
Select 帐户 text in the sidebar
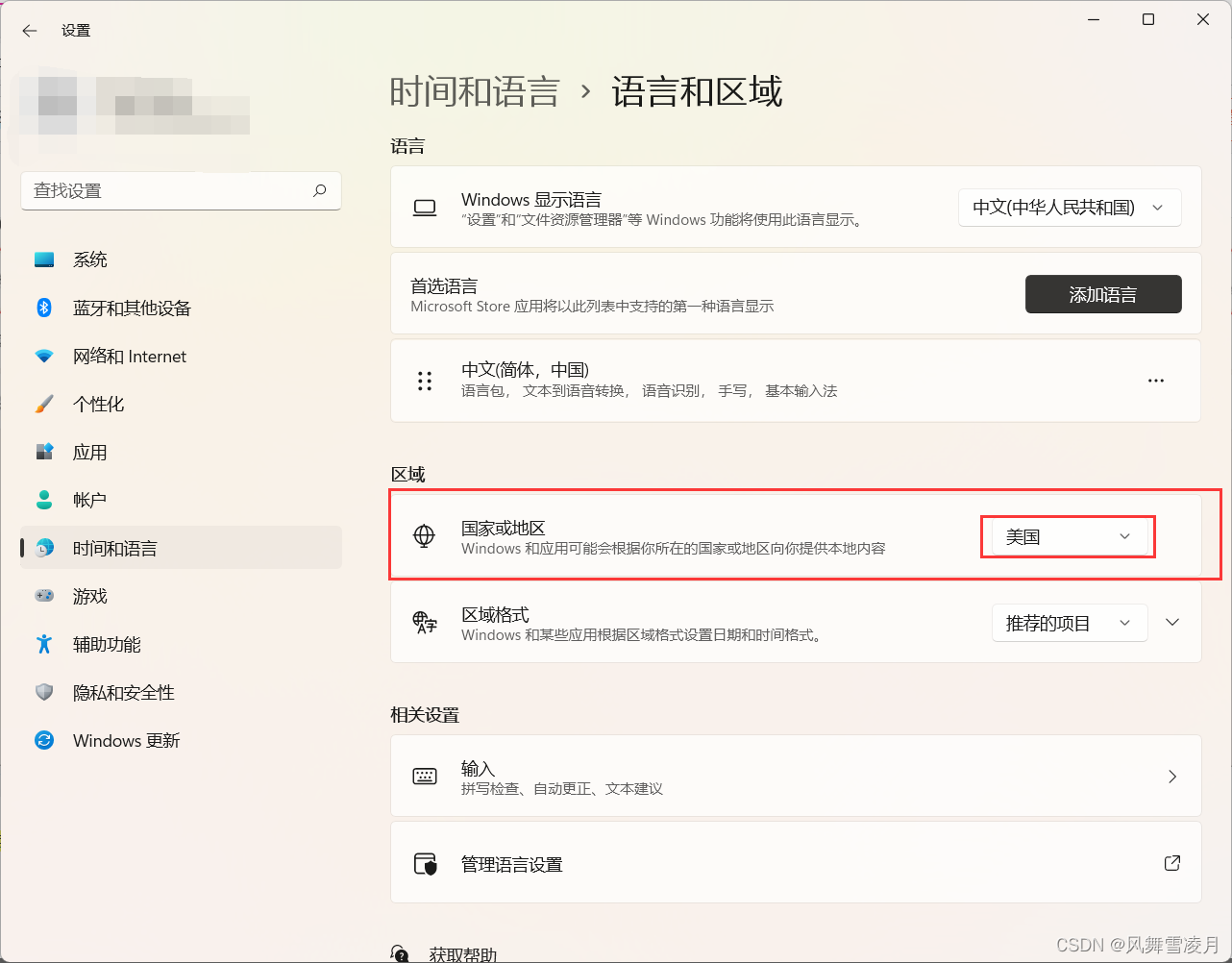pyautogui.click(x=90, y=500)
